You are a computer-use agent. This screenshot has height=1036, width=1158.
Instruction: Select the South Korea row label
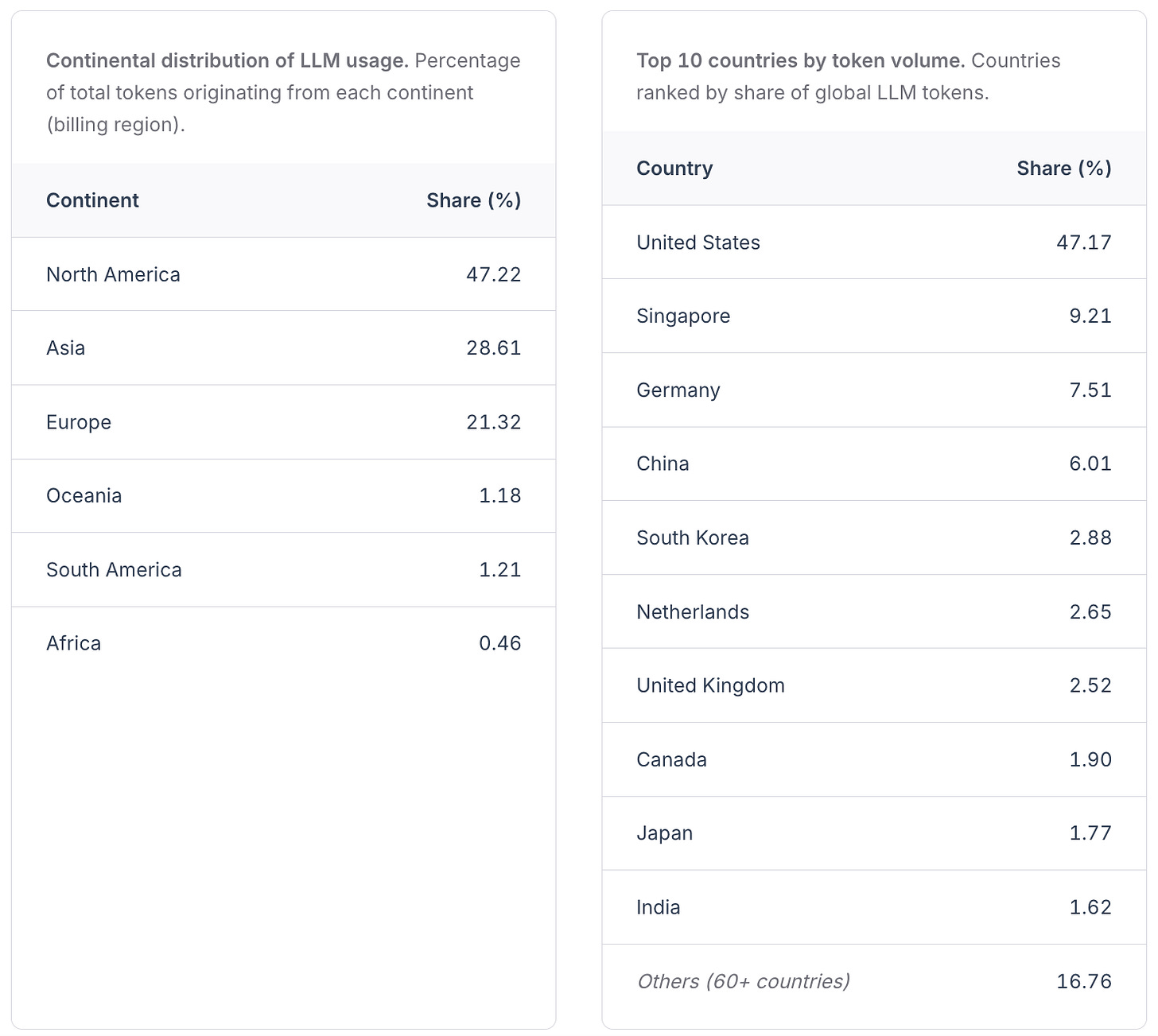click(x=692, y=538)
